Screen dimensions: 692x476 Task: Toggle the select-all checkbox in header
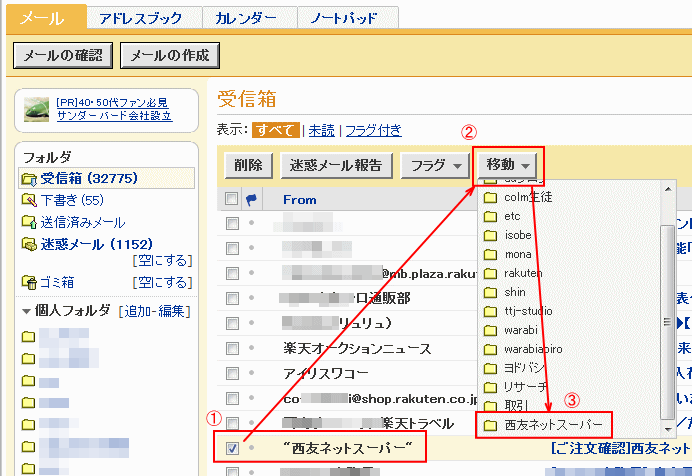(232, 198)
